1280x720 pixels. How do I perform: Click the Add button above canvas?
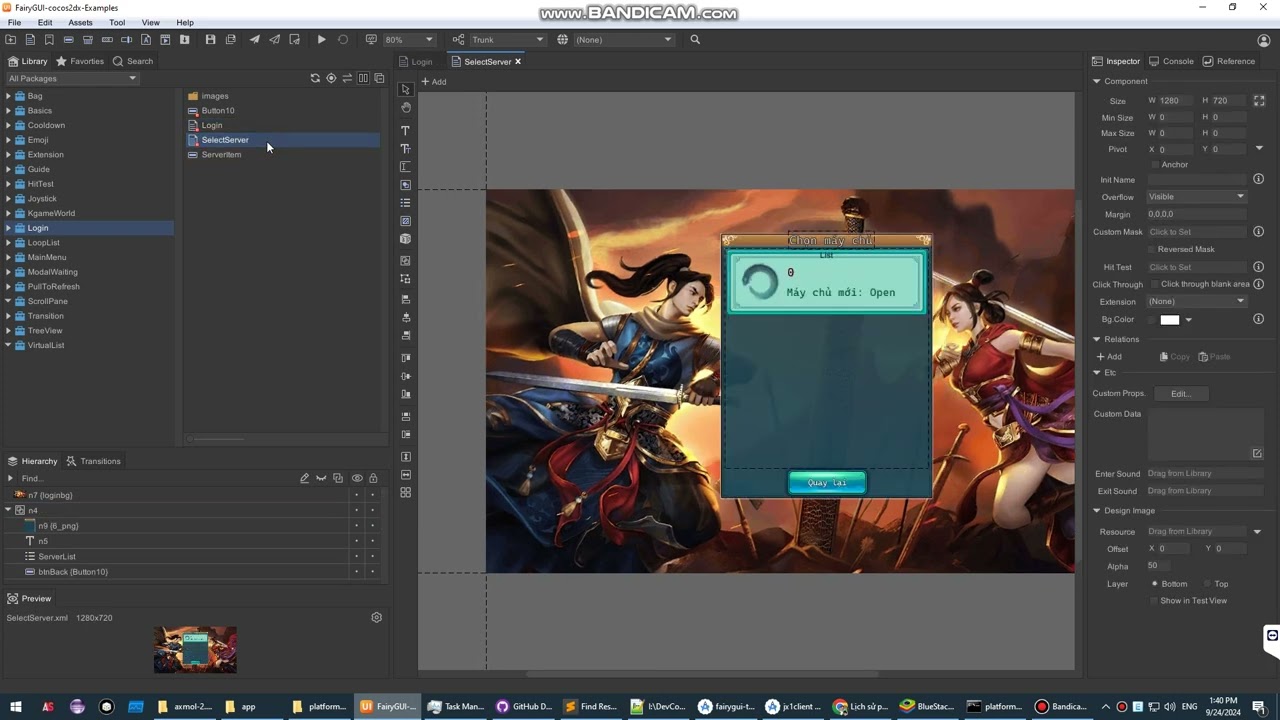[x=434, y=82]
